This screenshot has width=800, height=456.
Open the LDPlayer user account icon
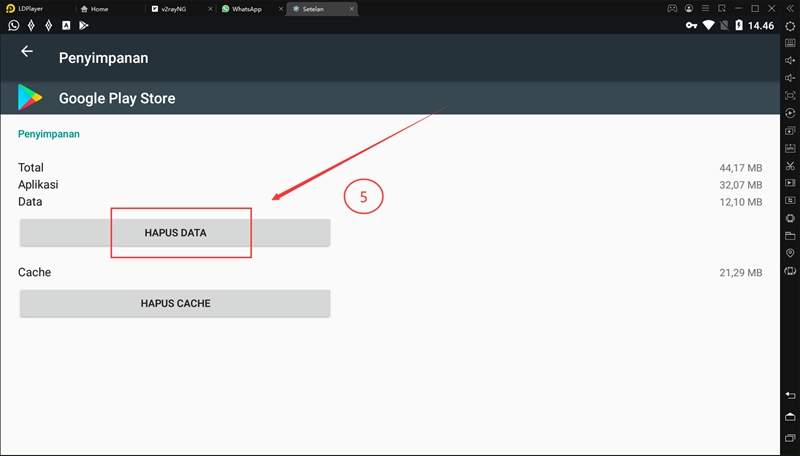[689, 8]
